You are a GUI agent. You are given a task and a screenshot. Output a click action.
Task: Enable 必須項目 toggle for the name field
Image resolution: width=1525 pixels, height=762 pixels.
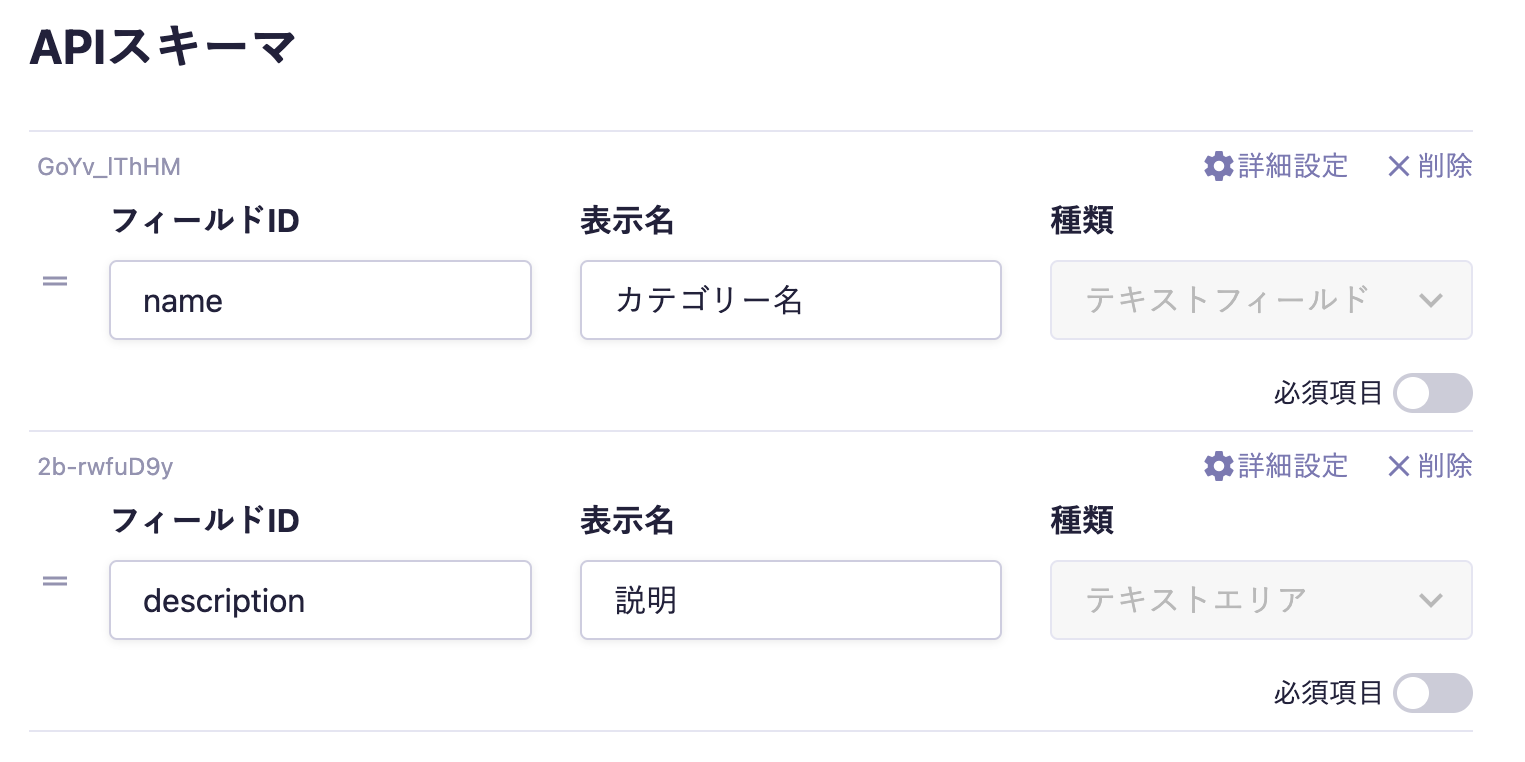click(x=1432, y=393)
